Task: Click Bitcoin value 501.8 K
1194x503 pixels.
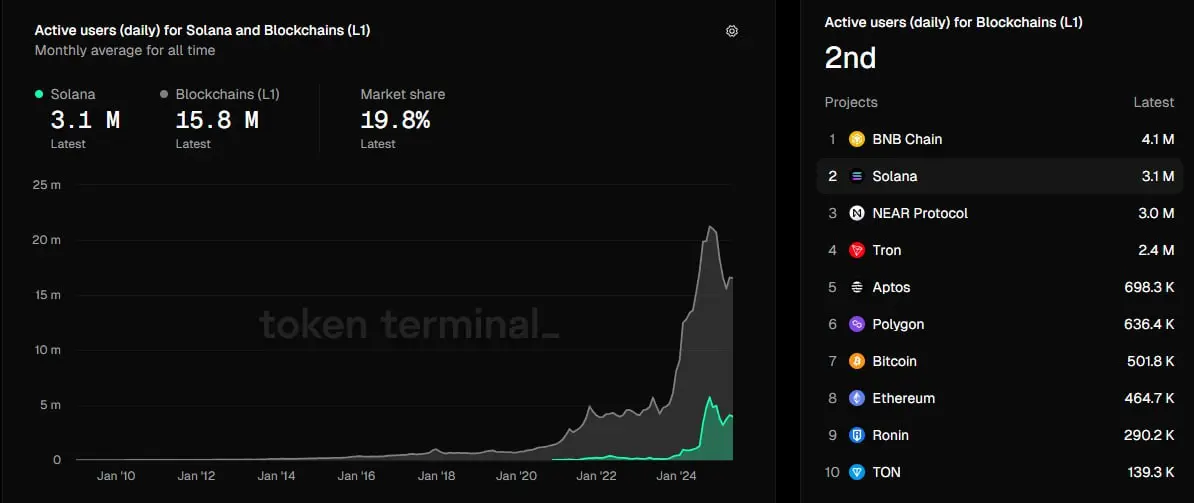Action: click(1150, 361)
